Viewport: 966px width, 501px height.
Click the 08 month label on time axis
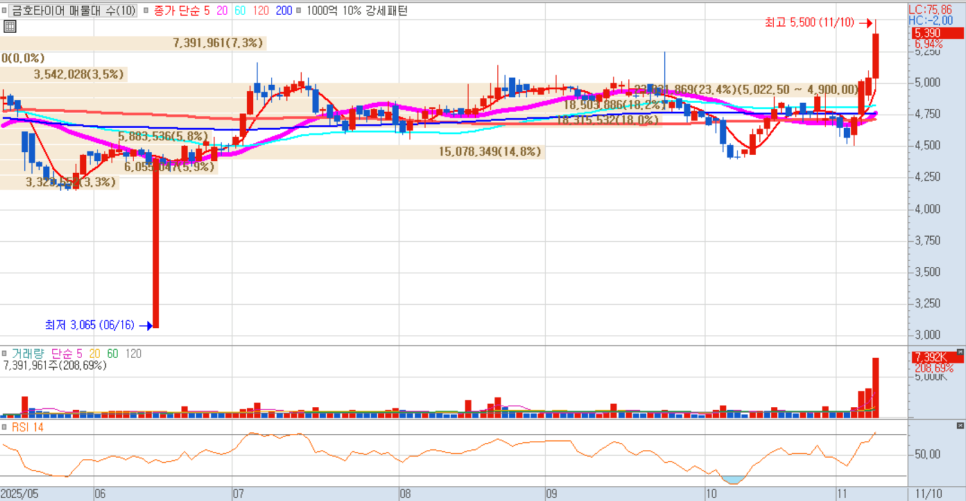[x=405, y=494]
